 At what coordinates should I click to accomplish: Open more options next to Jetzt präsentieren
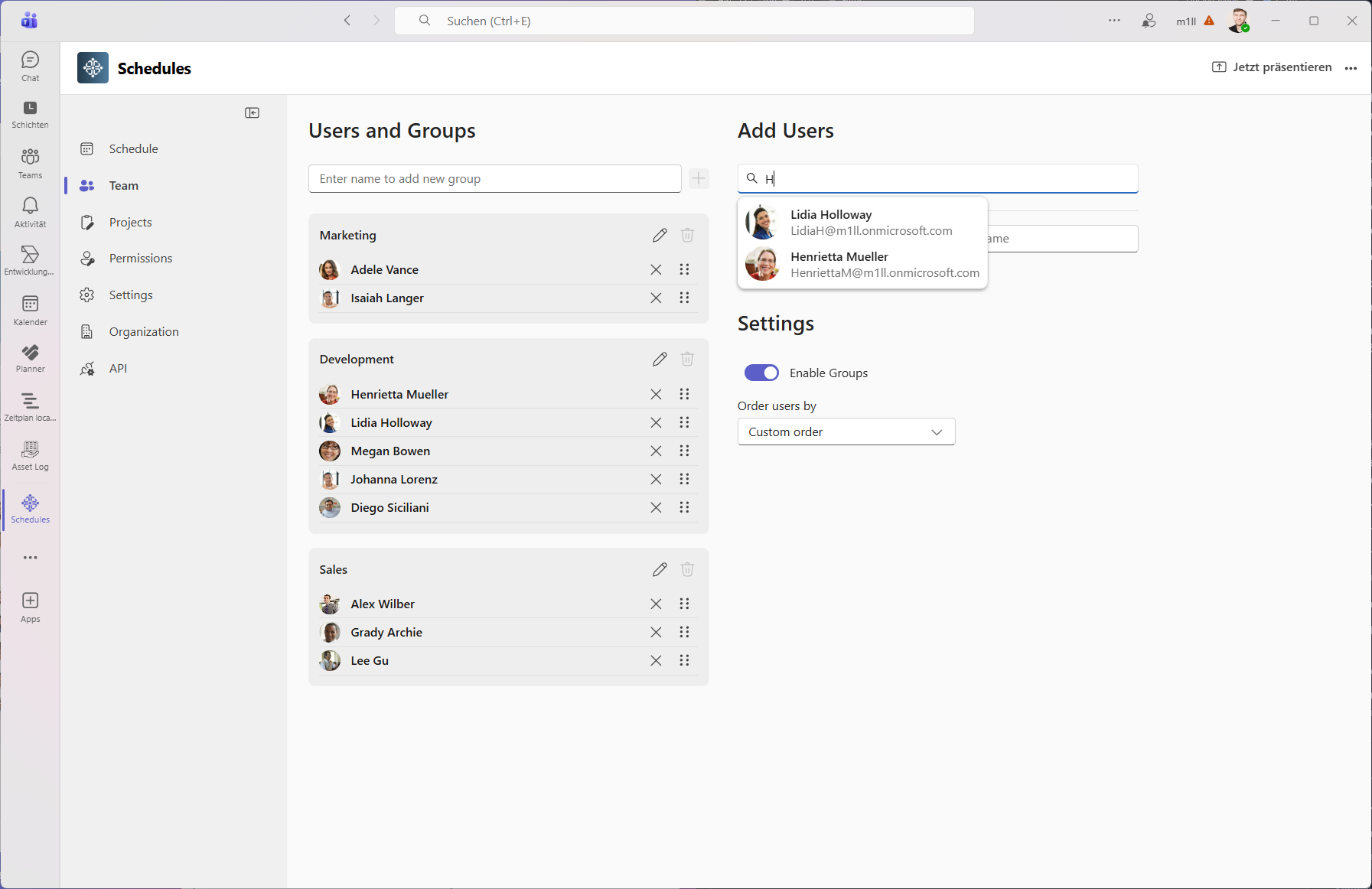coord(1351,68)
